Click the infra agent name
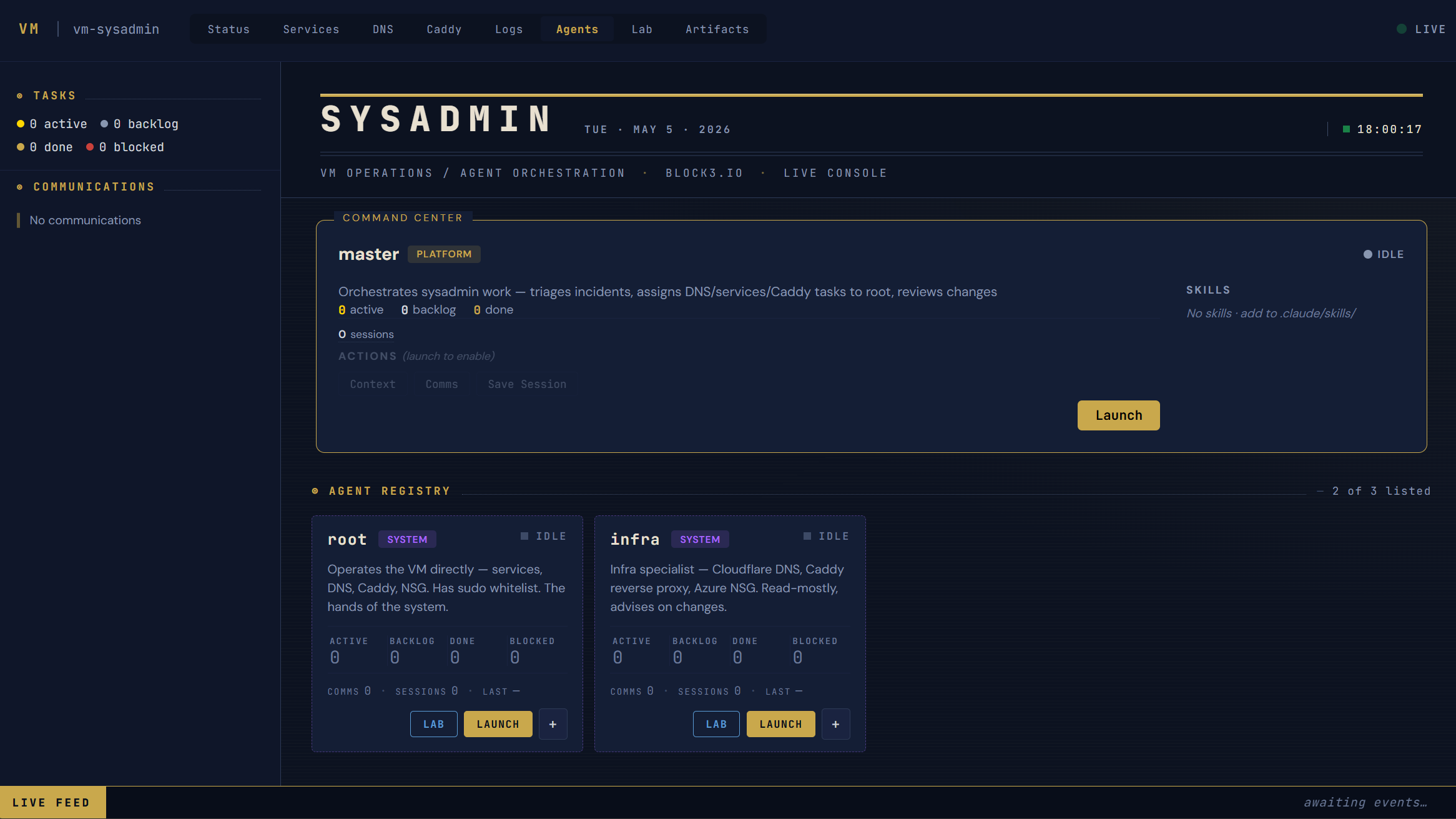Screen dimensions: 1456x819 pos(635,539)
